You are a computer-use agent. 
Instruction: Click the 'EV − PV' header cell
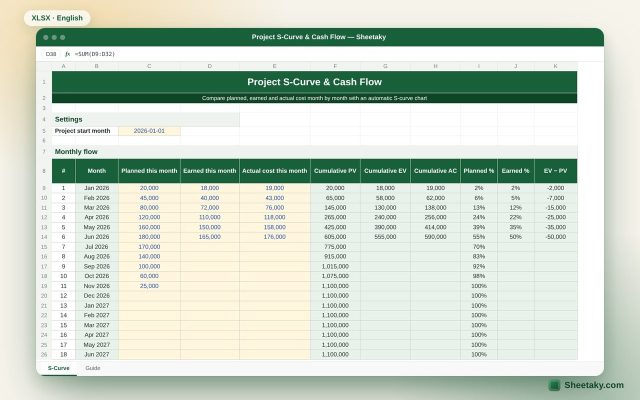point(556,171)
